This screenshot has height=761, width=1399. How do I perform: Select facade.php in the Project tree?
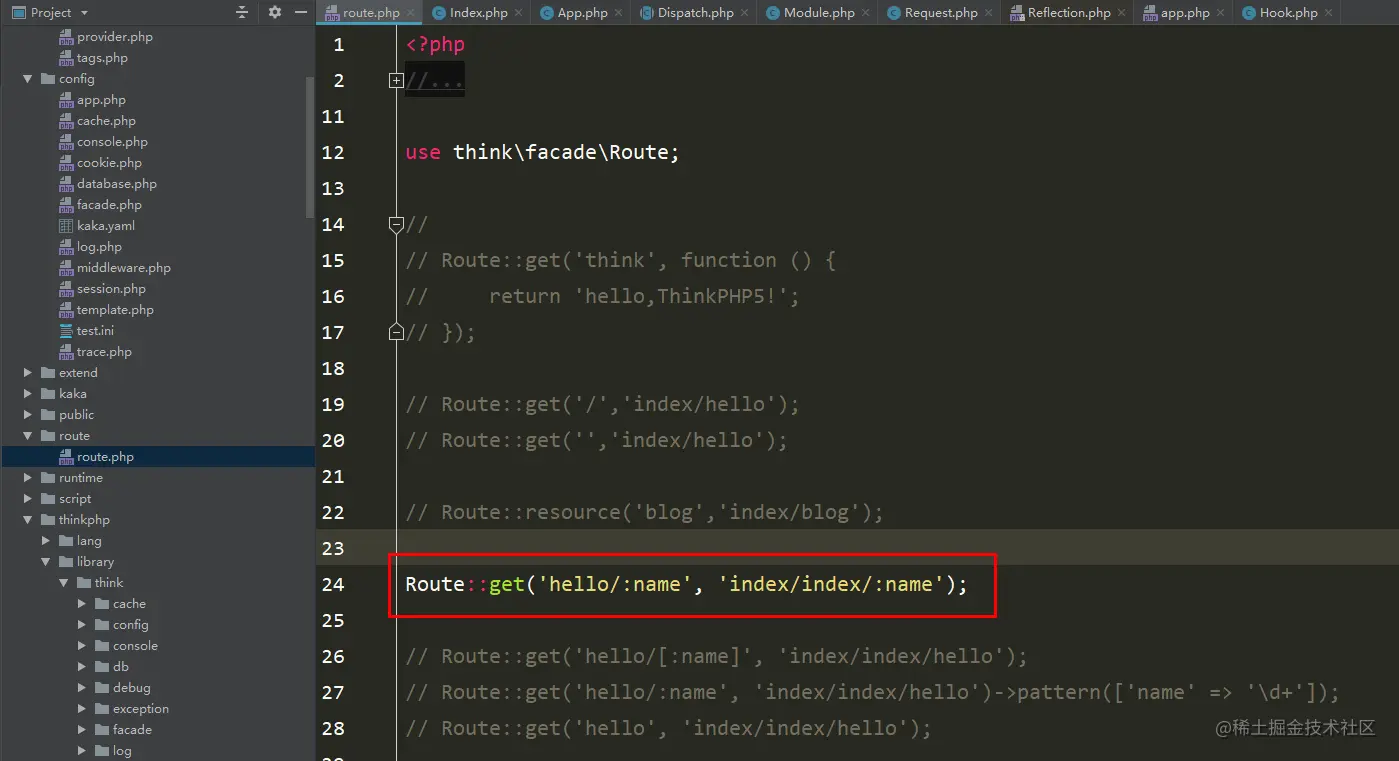click(x=109, y=205)
